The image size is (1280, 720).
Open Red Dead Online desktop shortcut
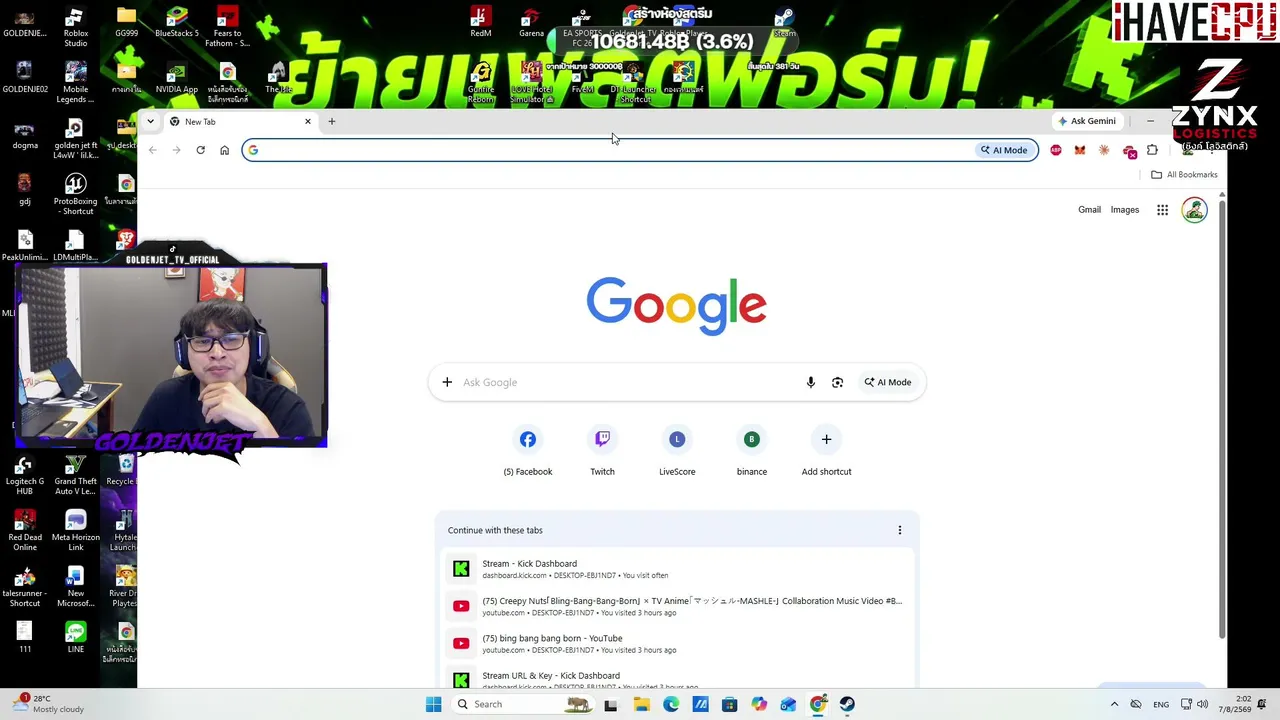[25, 531]
